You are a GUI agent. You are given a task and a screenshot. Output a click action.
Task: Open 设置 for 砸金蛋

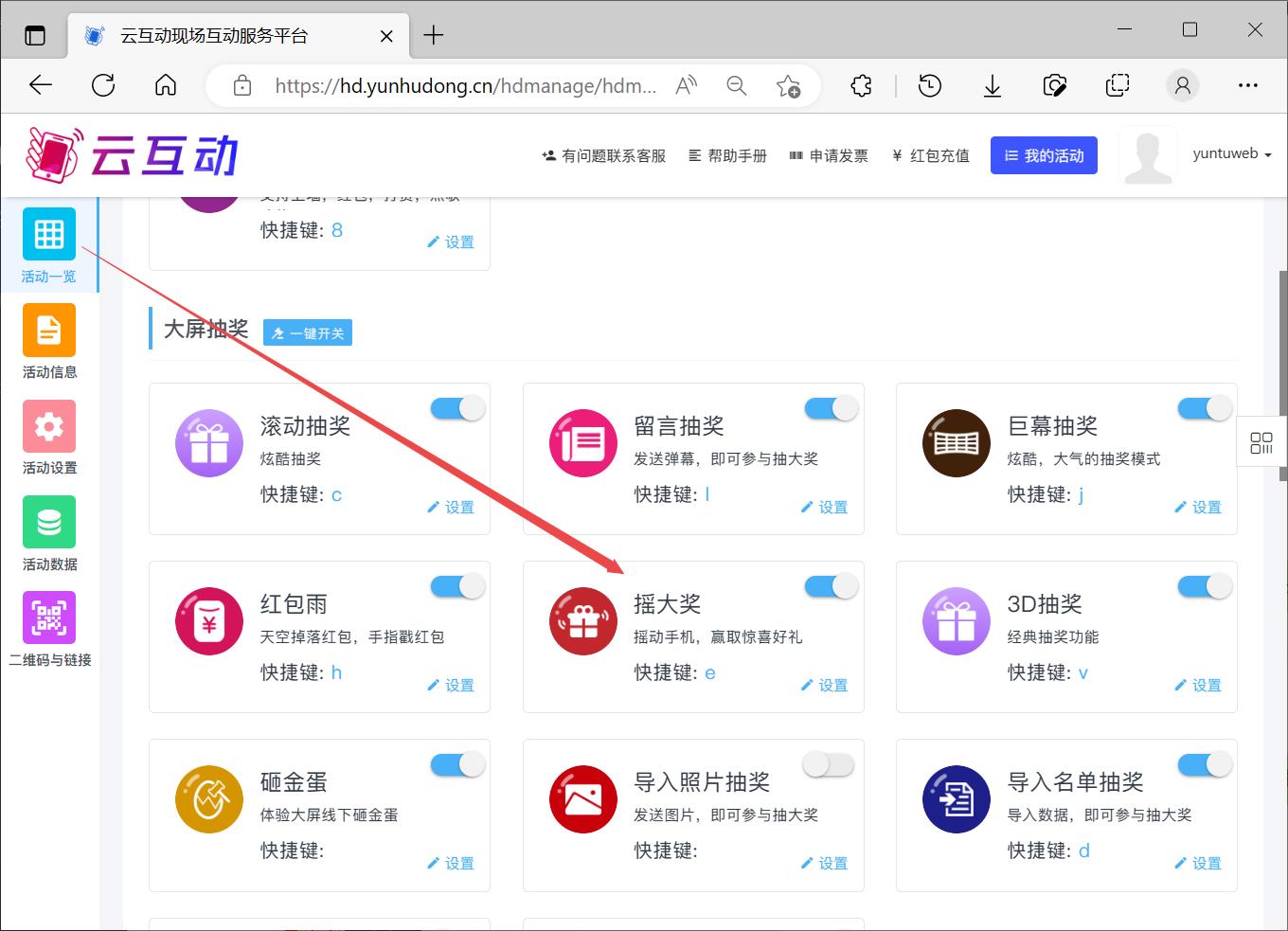click(451, 864)
